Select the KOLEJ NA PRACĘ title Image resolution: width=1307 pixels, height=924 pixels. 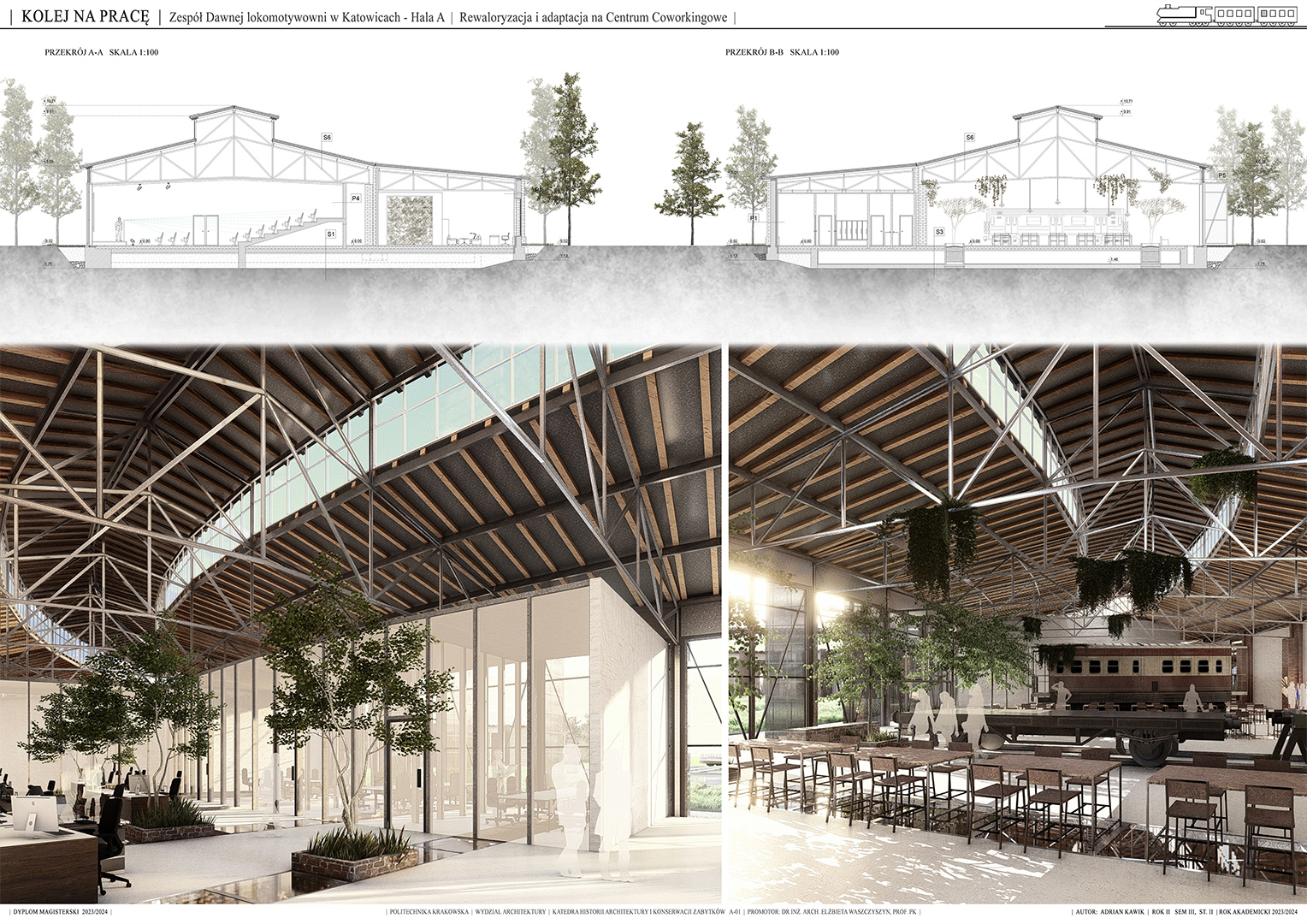(x=85, y=16)
